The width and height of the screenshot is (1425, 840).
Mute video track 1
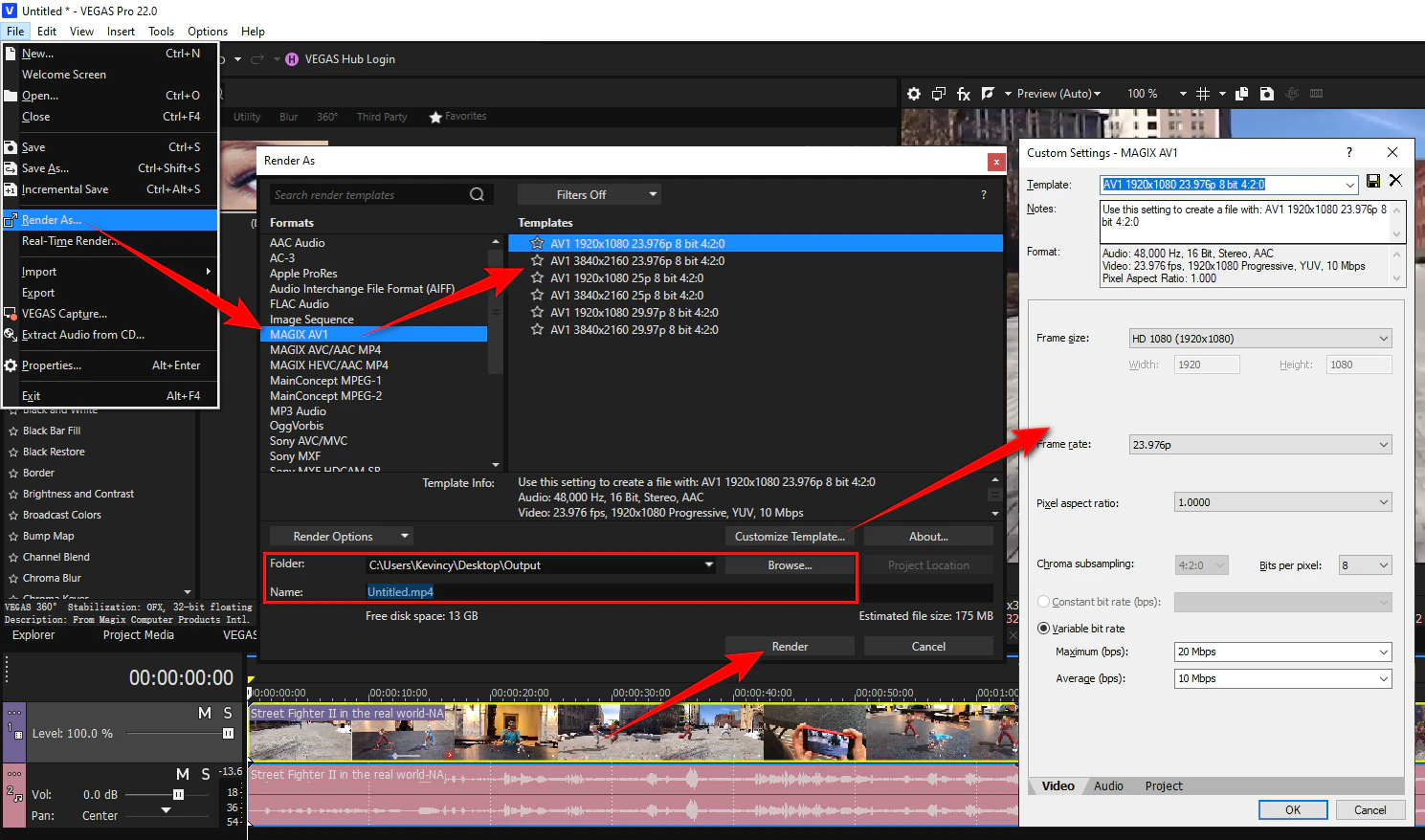point(205,713)
